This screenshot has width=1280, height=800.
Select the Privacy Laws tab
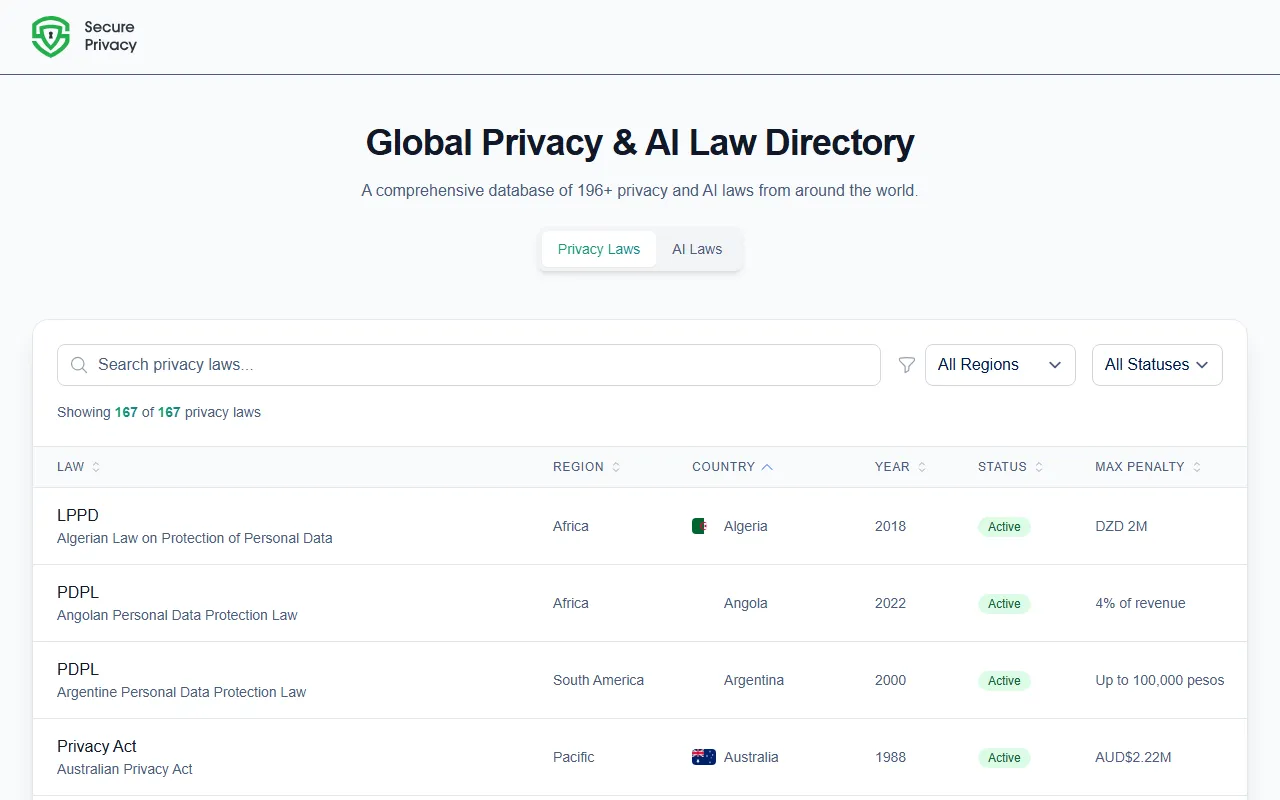click(599, 249)
